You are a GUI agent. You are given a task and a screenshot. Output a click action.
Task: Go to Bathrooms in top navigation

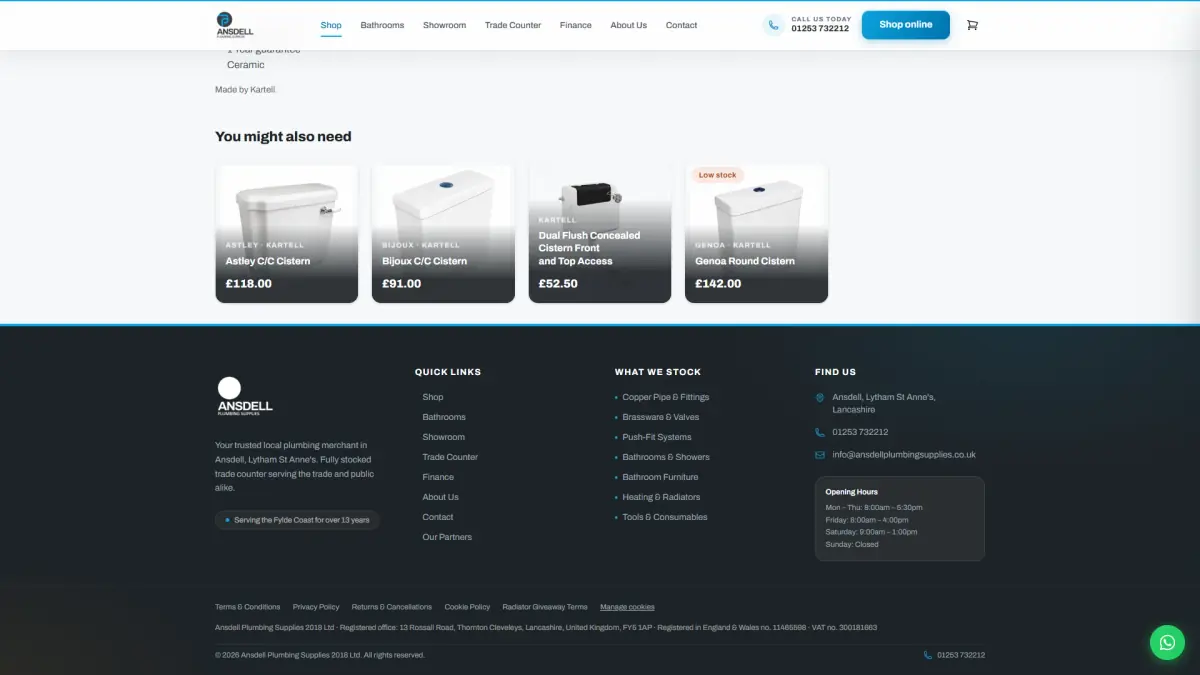382,25
